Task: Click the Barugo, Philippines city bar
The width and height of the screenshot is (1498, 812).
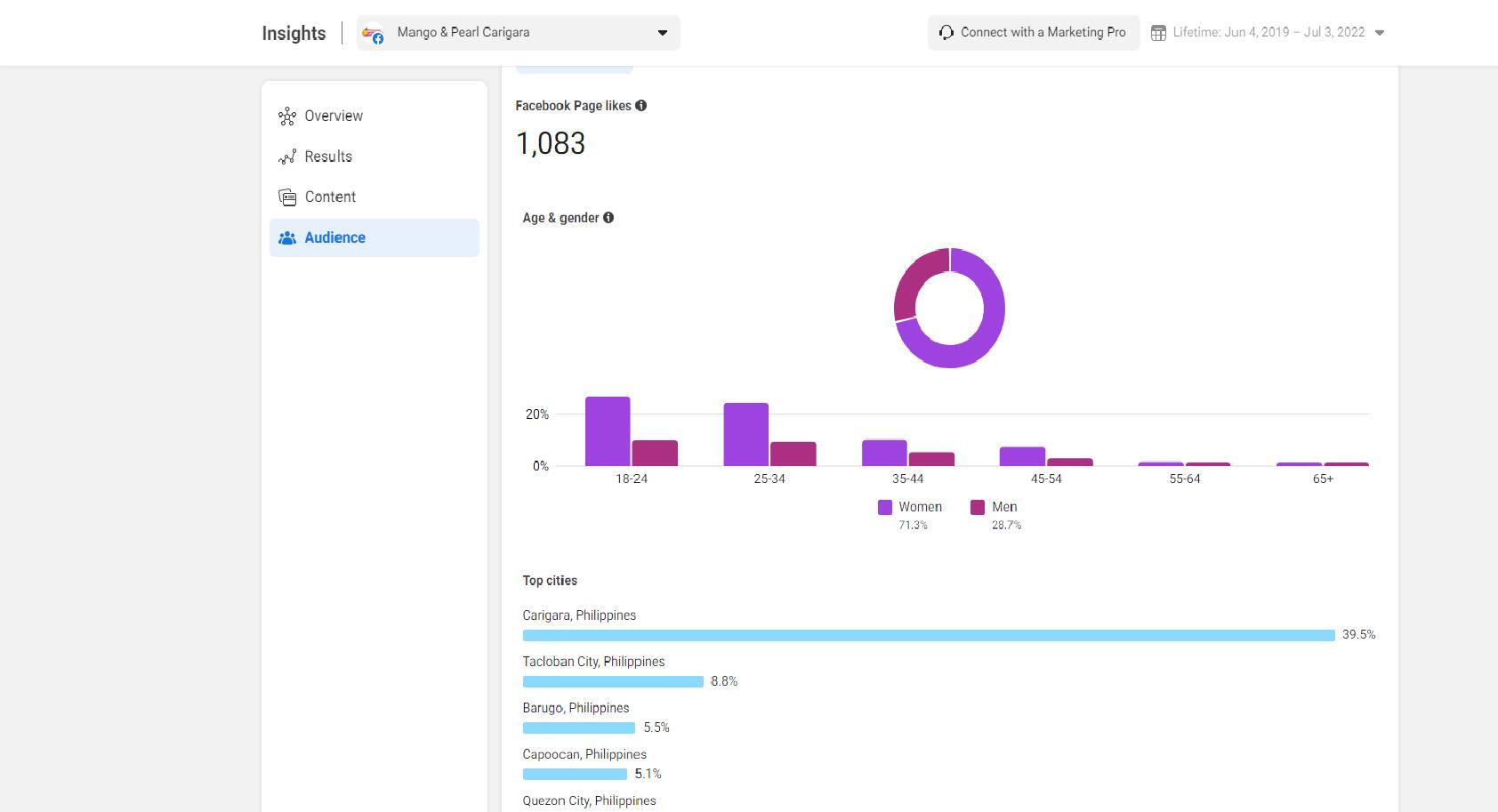Action: point(579,728)
